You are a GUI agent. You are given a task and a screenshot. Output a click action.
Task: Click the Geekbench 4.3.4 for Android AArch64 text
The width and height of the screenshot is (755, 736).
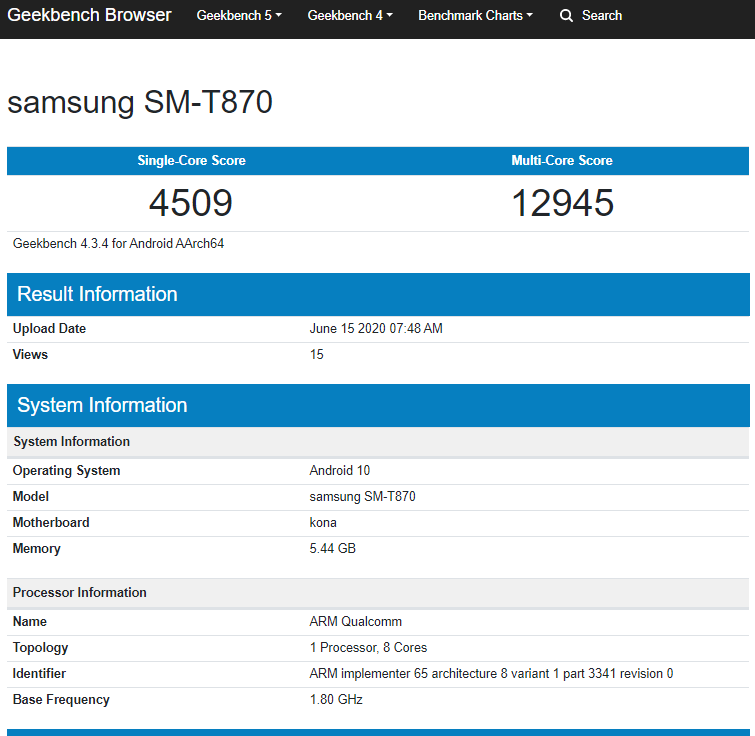pyautogui.click(x=118, y=244)
